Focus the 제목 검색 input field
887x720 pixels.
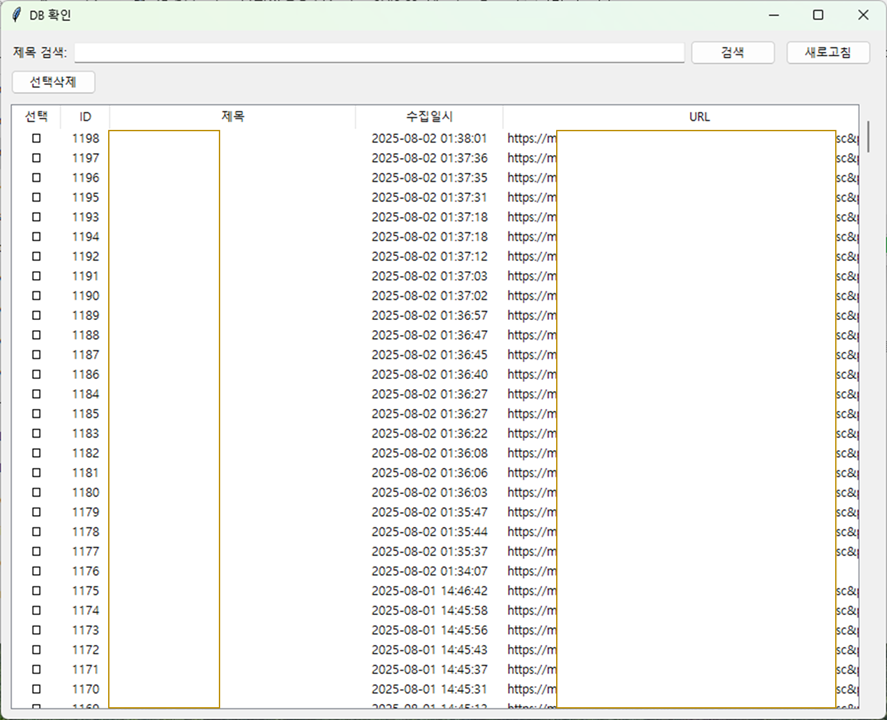click(x=380, y=53)
